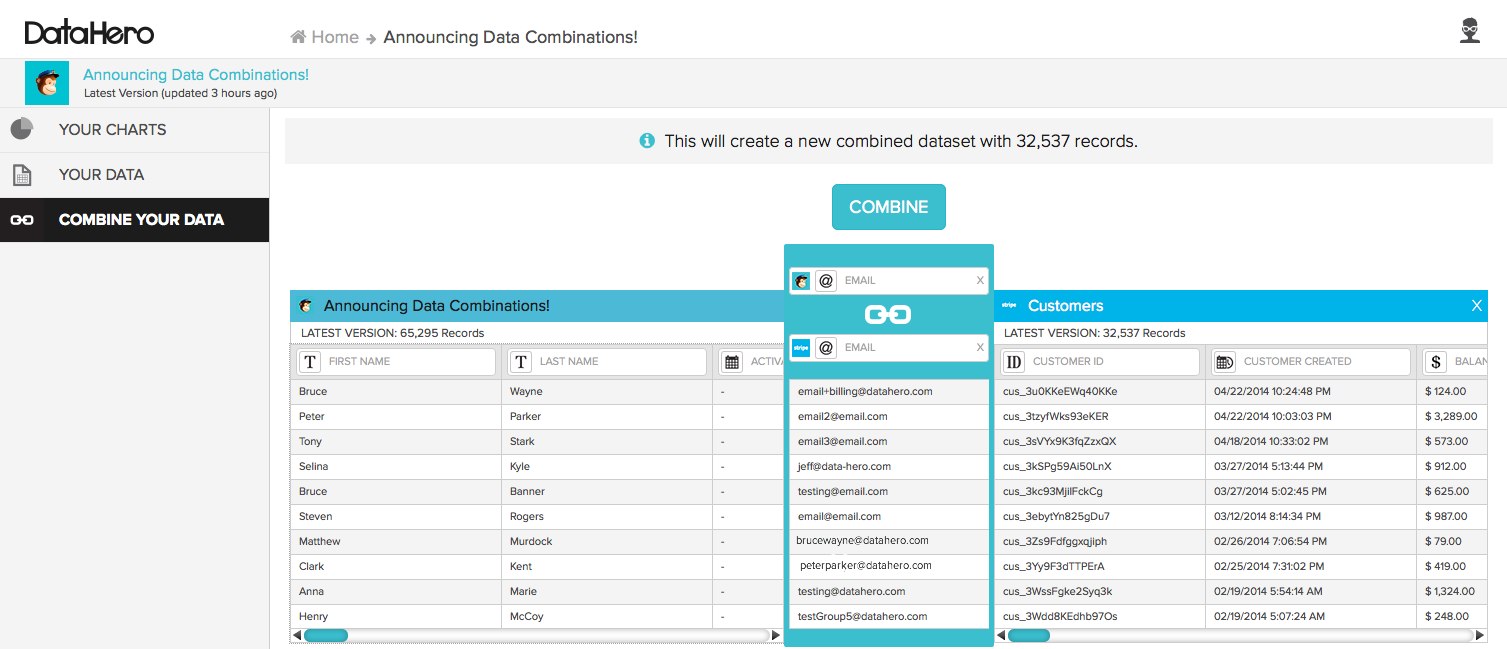The width and height of the screenshot is (1507, 649).
Task: Click the text type icon for First Name
Action: (310, 362)
